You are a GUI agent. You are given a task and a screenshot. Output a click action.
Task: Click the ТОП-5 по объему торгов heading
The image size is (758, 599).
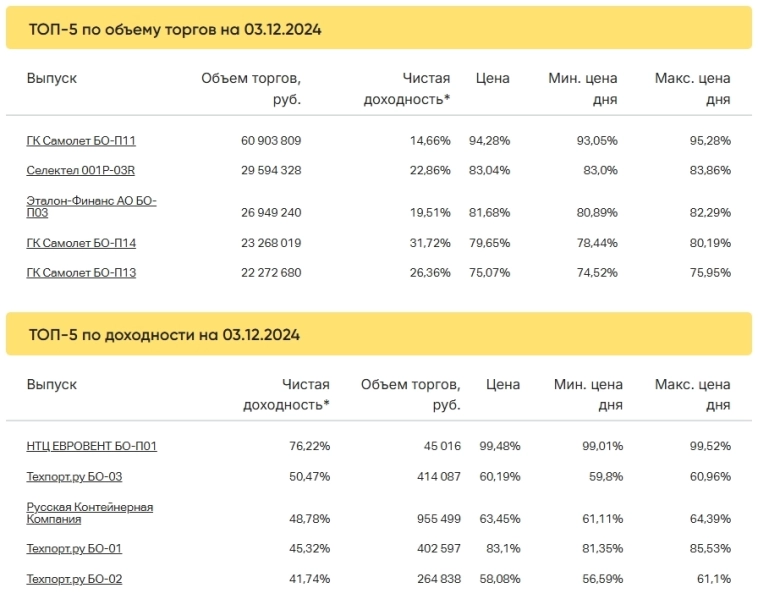[175, 30]
